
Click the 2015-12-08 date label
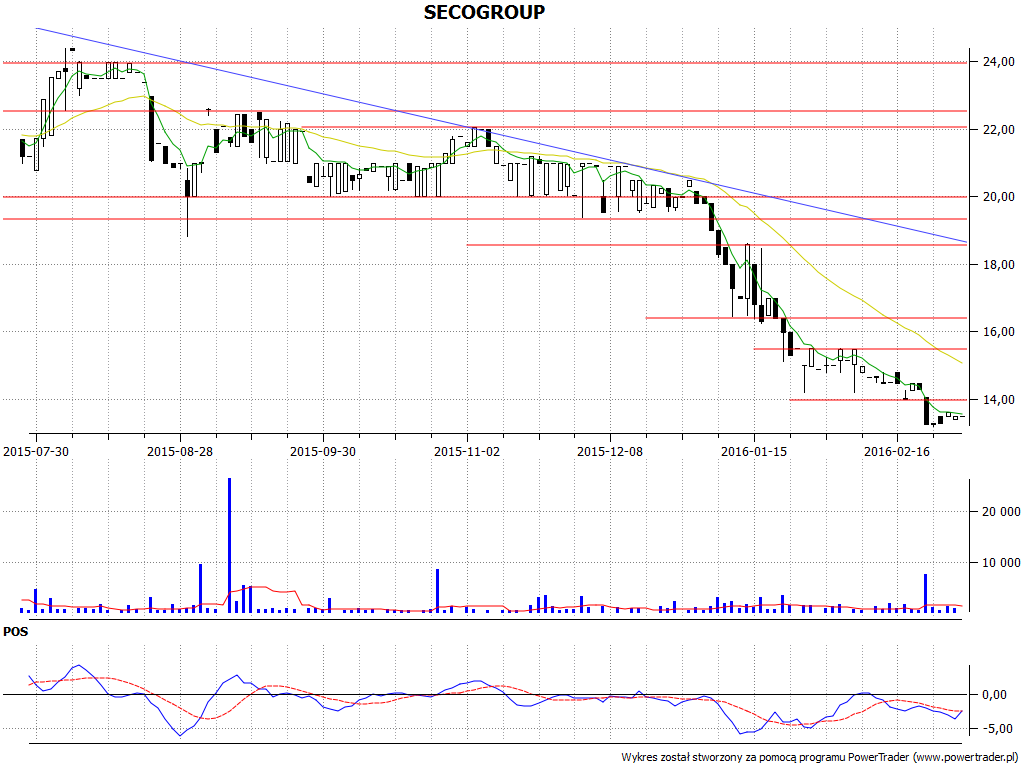[x=610, y=452]
